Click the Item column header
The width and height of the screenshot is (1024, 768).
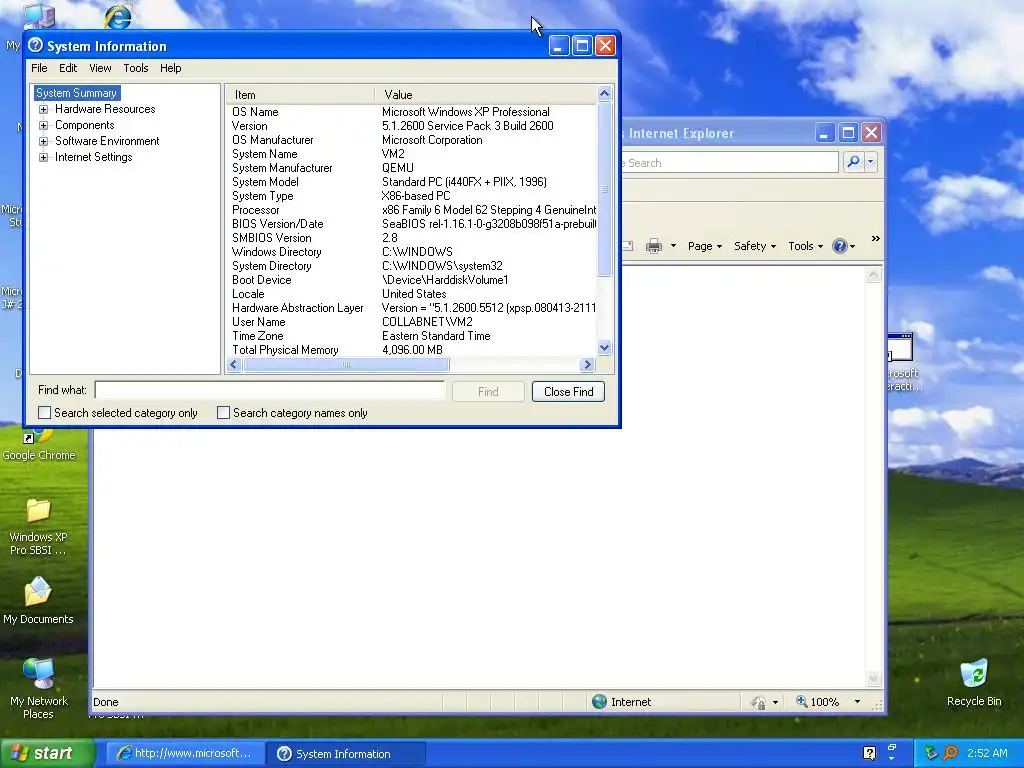pyautogui.click(x=300, y=95)
